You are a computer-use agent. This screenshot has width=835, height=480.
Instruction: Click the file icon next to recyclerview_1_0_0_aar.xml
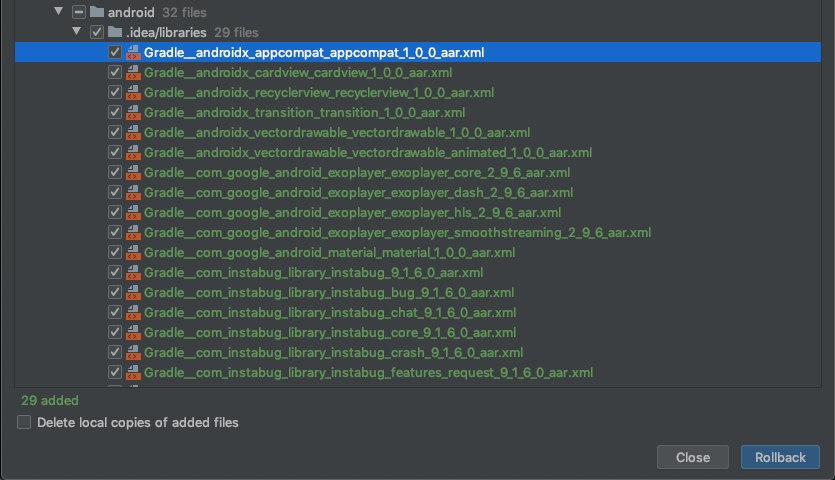[x=133, y=92]
